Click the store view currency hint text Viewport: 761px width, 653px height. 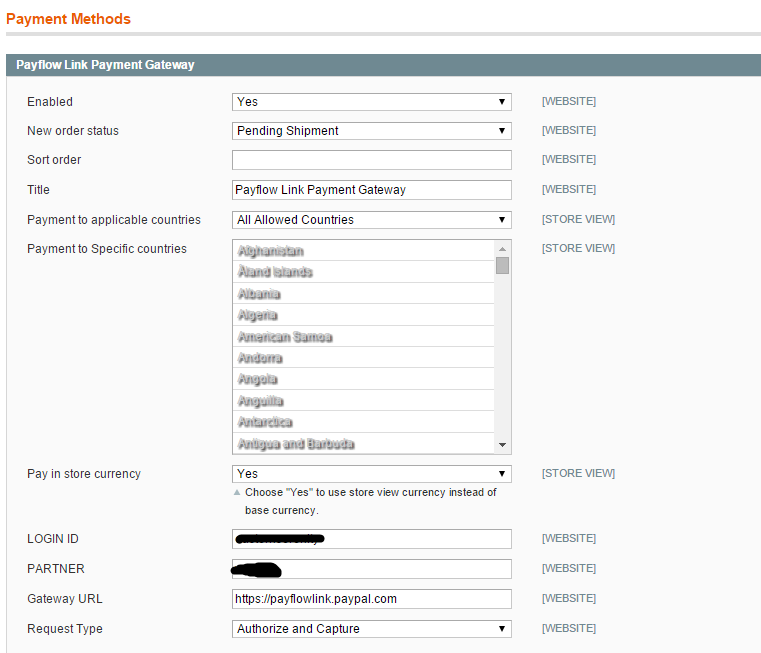click(x=370, y=502)
